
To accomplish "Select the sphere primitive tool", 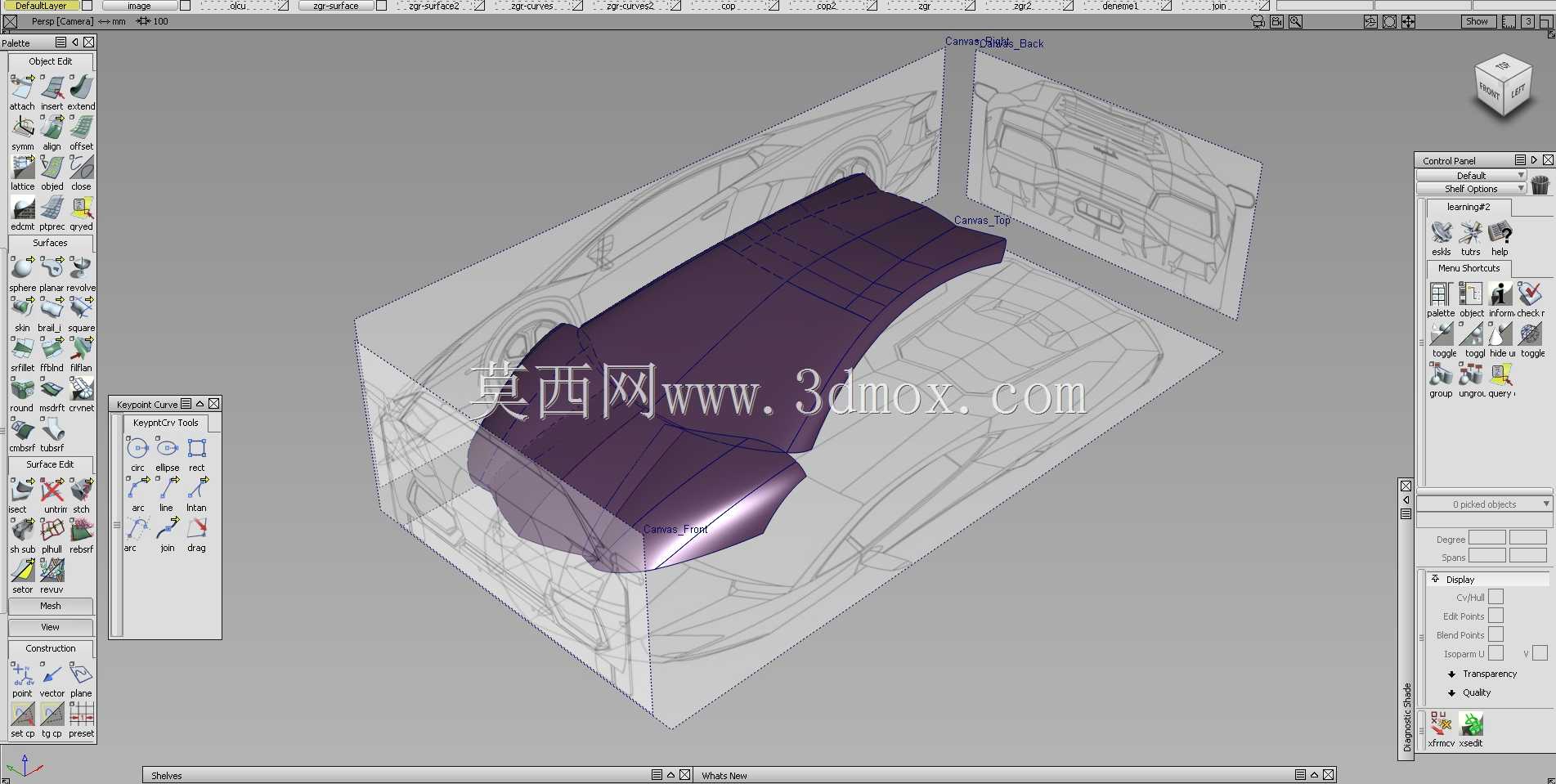I will 23,269.
